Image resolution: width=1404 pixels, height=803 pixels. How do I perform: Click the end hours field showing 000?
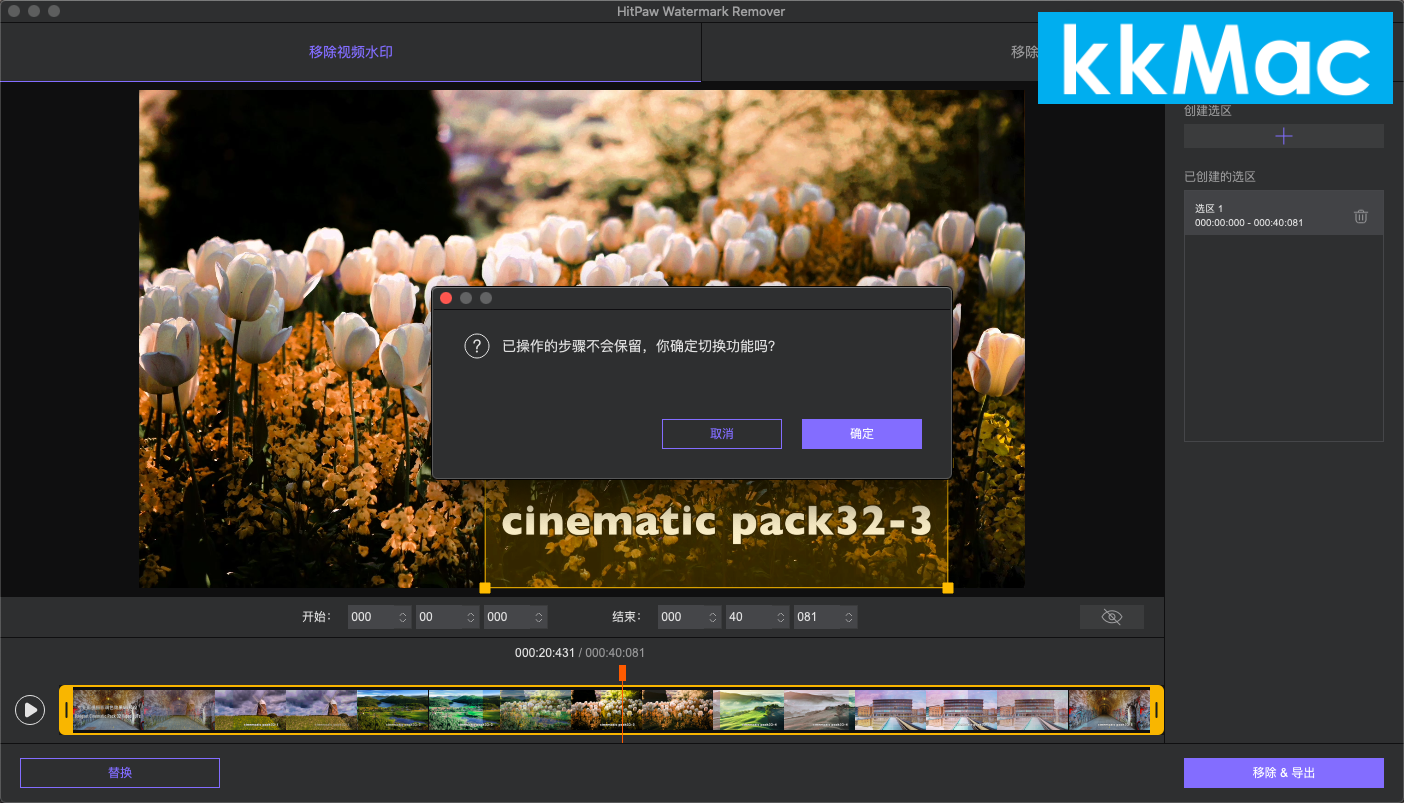(x=689, y=617)
